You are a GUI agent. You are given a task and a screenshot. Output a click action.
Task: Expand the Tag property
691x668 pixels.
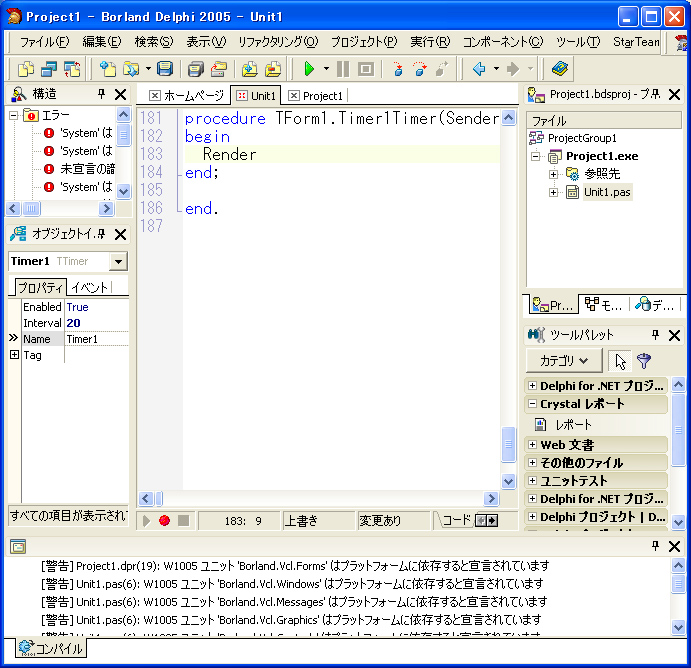click(14, 355)
